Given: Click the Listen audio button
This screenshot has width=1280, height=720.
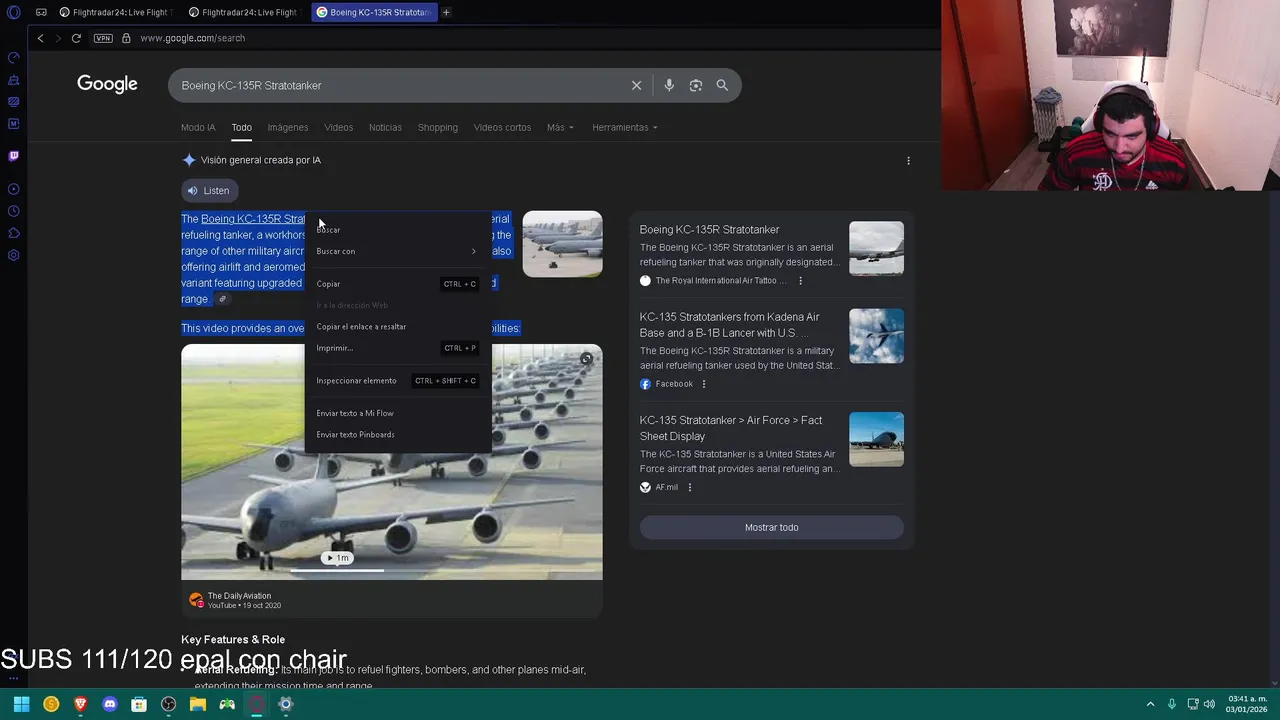Looking at the screenshot, I should [x=208, y=190].
